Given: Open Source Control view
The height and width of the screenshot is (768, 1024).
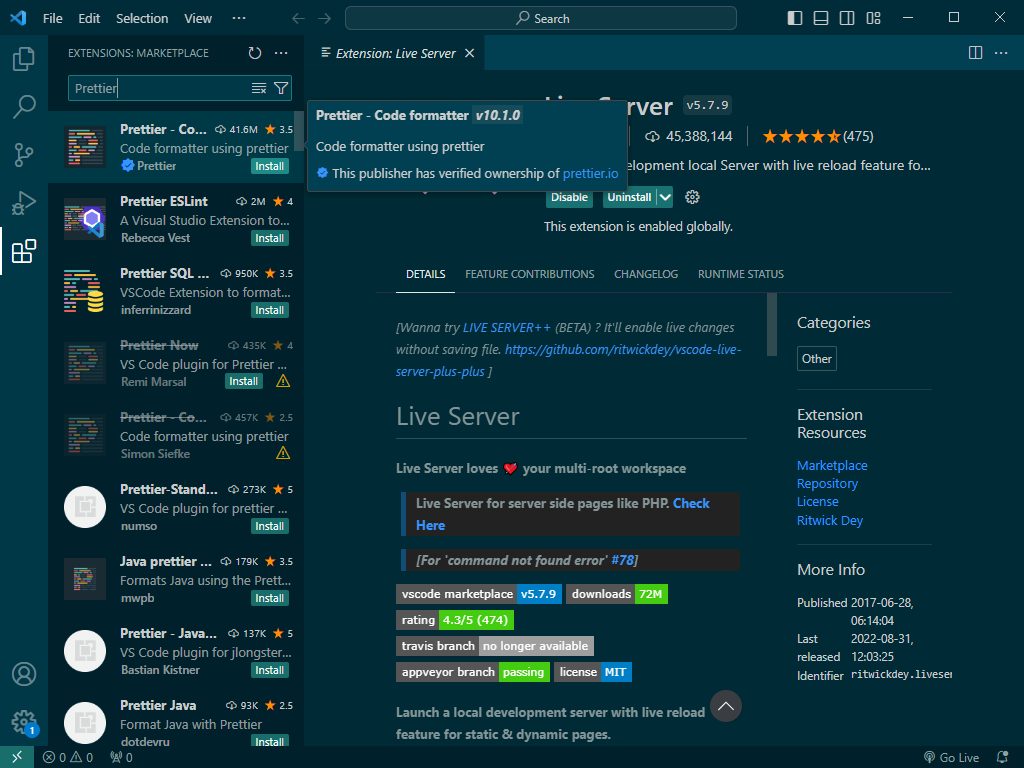Looking at the screenshot, I should point(24,155).
